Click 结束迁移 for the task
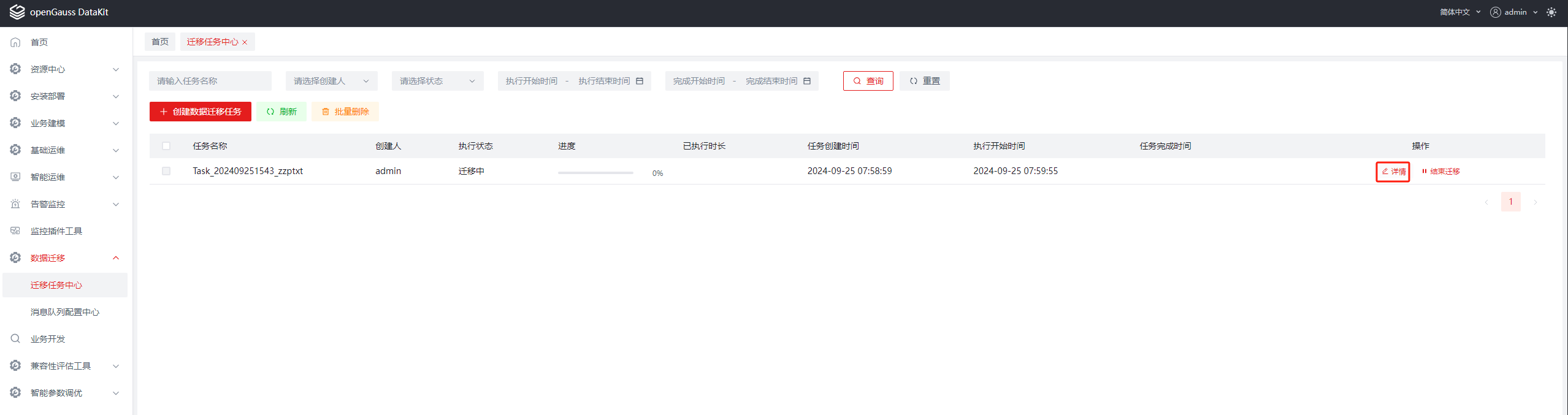The height and width of the screenshot is (415, 1568). point(1441,172)
